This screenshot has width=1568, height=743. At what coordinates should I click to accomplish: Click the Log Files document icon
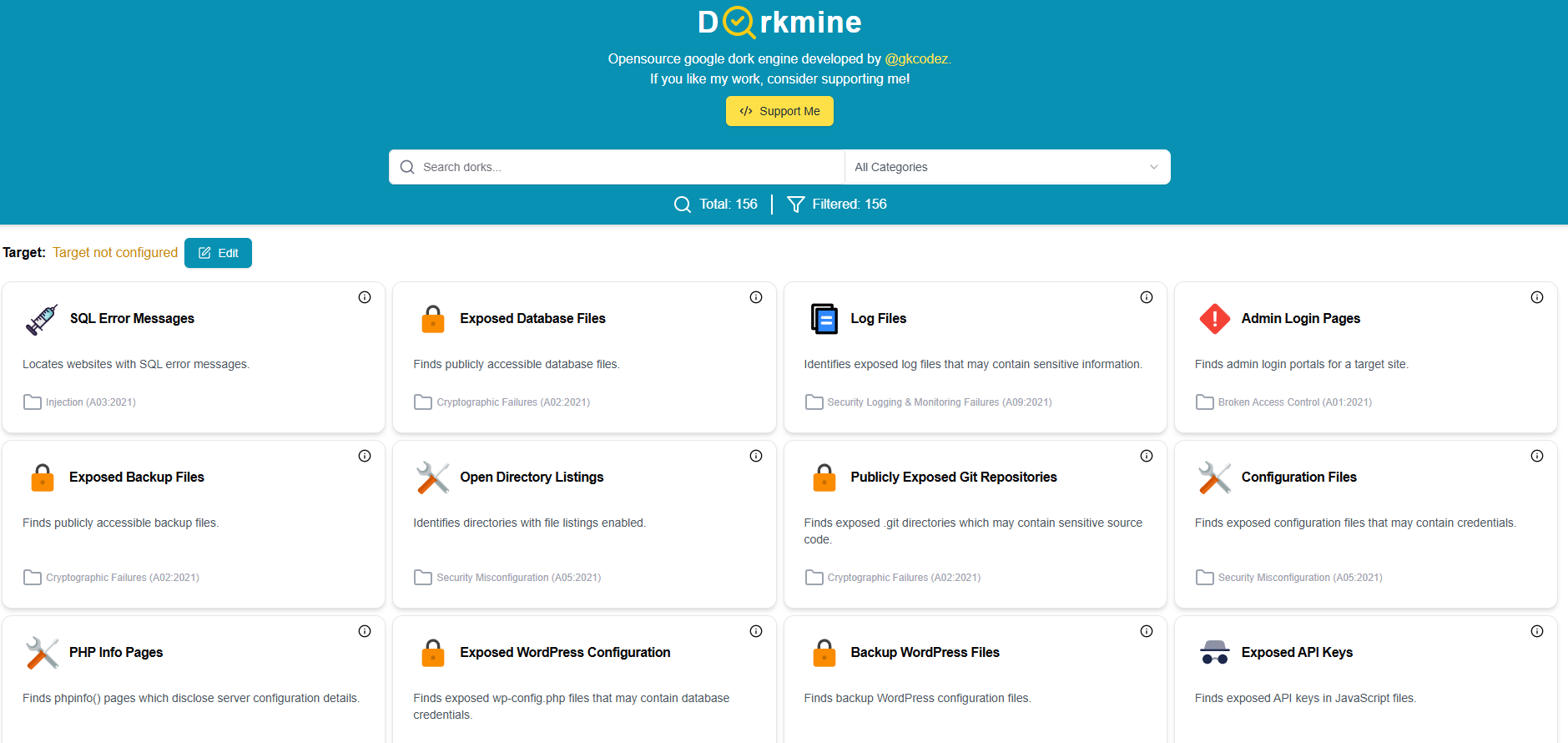(x=824, y=319)
